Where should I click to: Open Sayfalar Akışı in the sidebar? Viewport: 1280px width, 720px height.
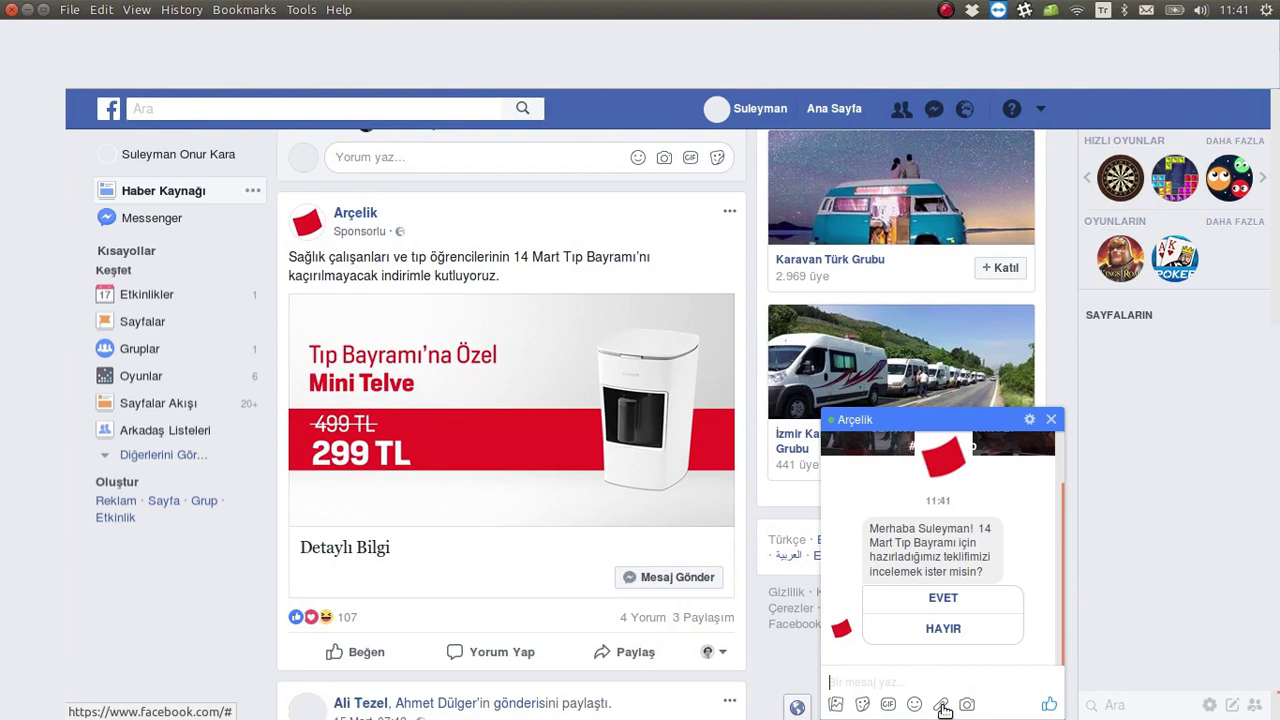coord(158,403)
